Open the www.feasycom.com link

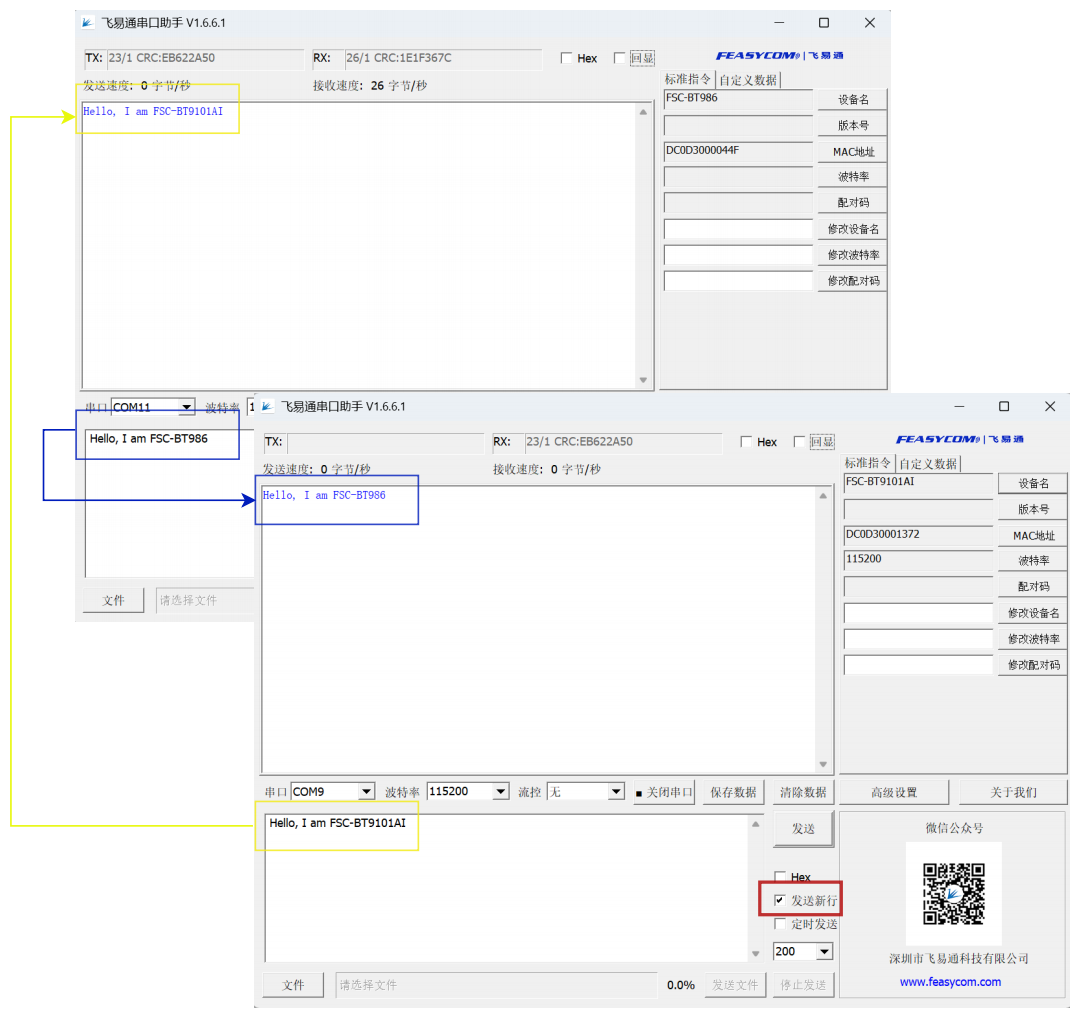[950, 982]
